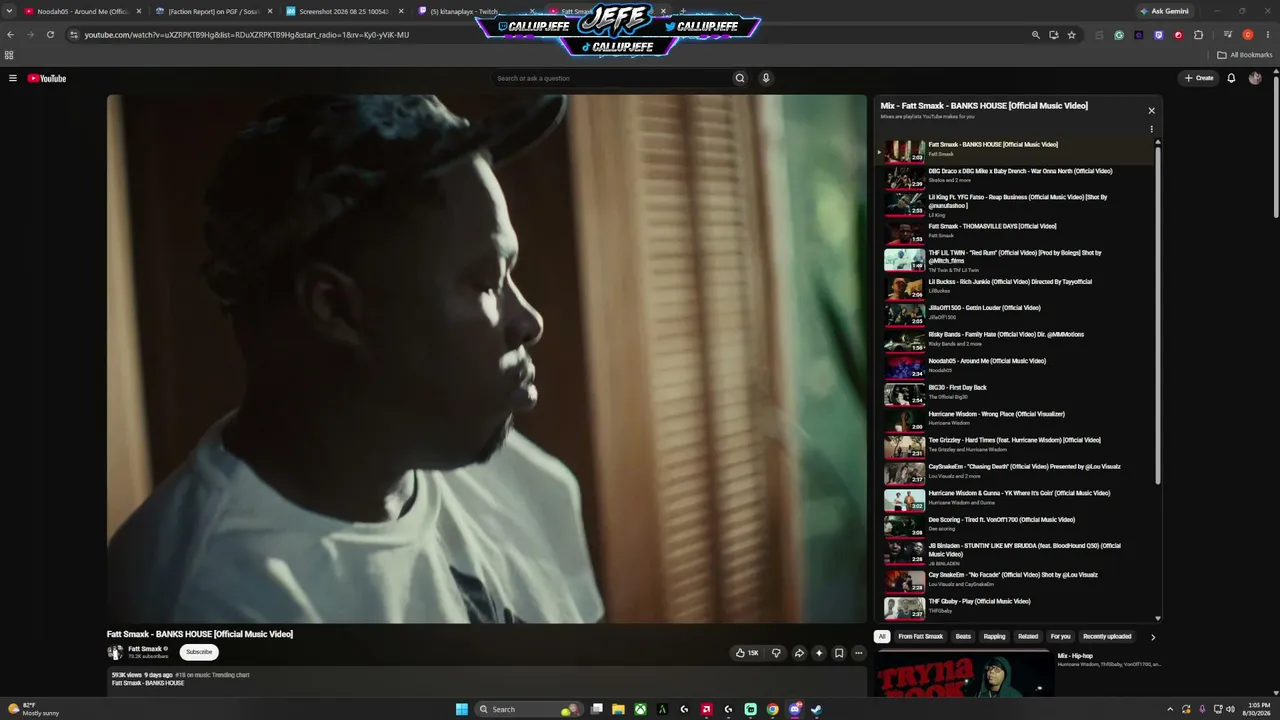Open File Explorer from the taskbar
The height and width of the screenshot is (720, 1280).
tap(618, 709)
